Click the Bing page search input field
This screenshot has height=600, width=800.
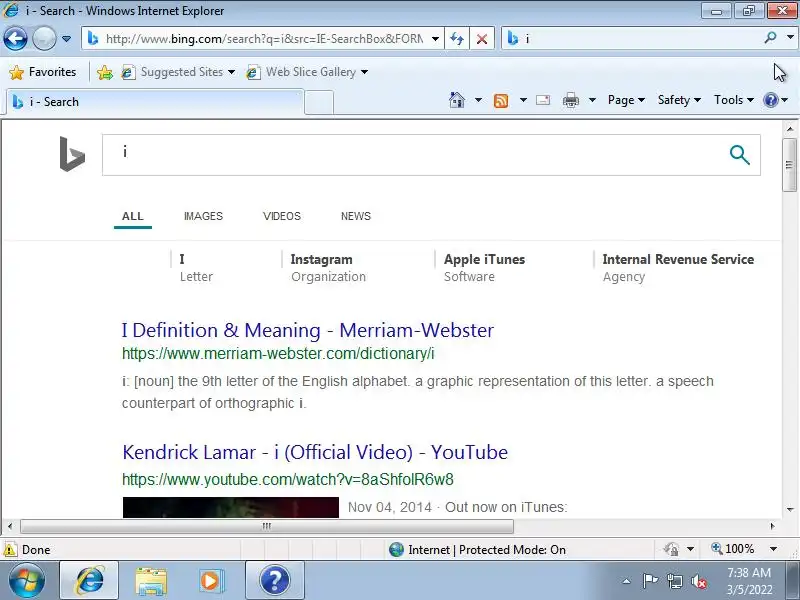(413, 155)
